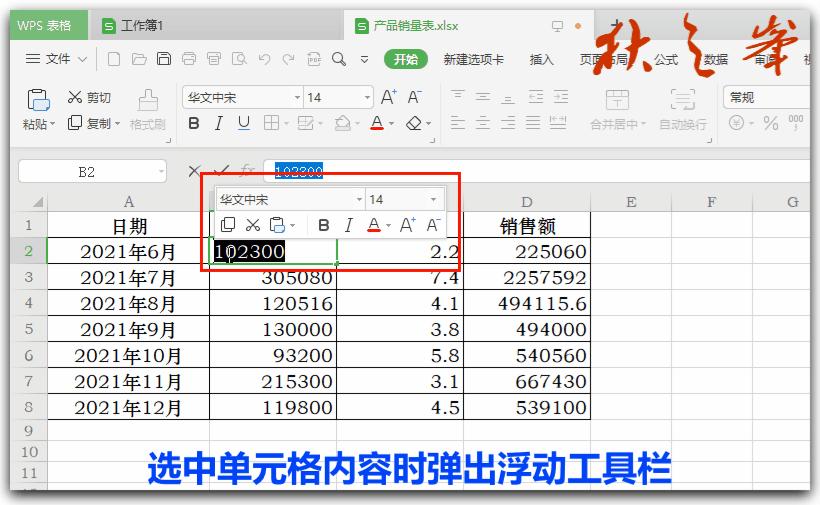The image size is (820, 505).
Task: Toggle bold in the ribbon
Action: [x=193, y=123]
